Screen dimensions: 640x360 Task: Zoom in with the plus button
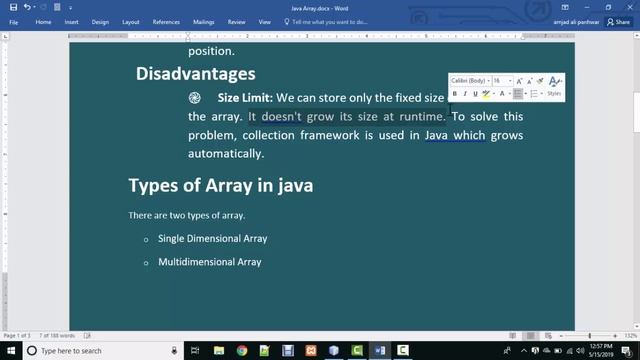(x=615, y=336)
